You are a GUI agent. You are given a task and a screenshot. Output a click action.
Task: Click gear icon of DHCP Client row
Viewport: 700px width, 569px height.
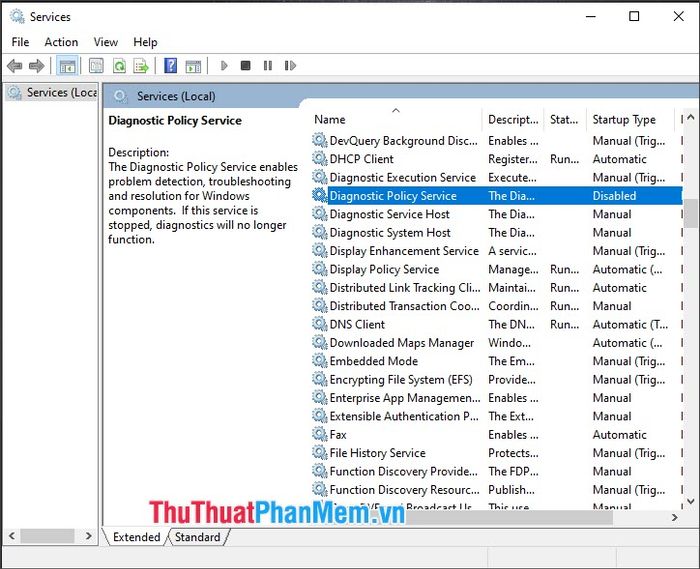tap(320, 158)
